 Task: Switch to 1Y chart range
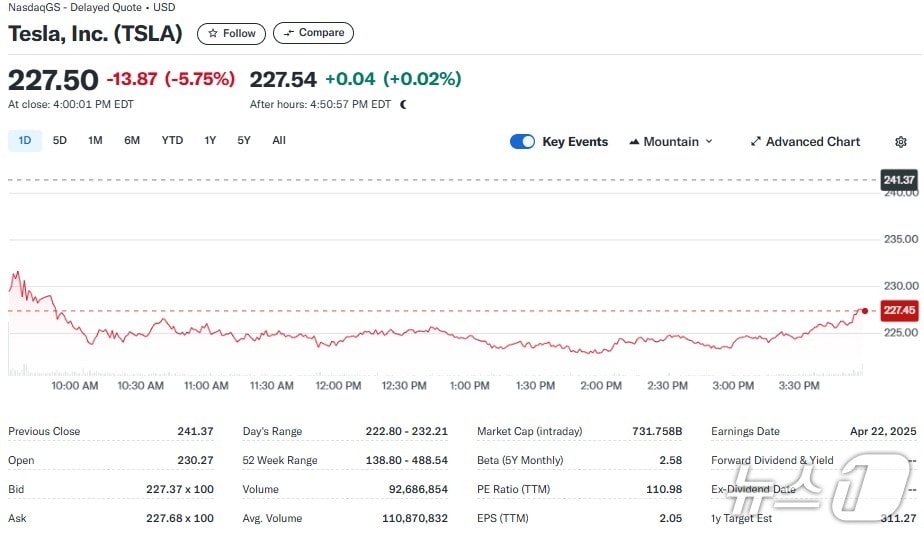[x=210, y=141]
